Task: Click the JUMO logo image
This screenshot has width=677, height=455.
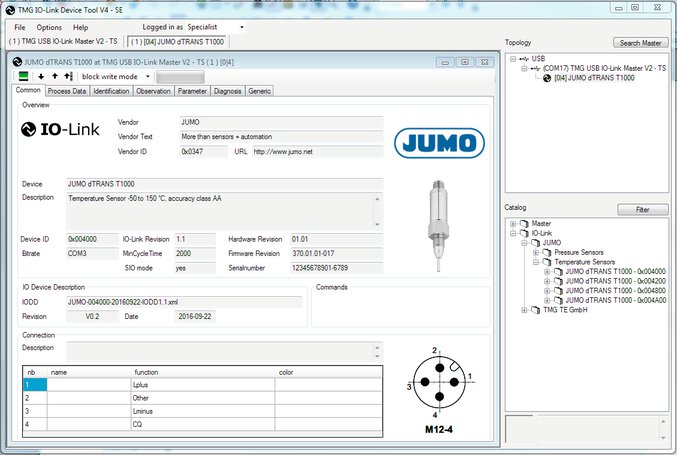Action: (439, 143)
